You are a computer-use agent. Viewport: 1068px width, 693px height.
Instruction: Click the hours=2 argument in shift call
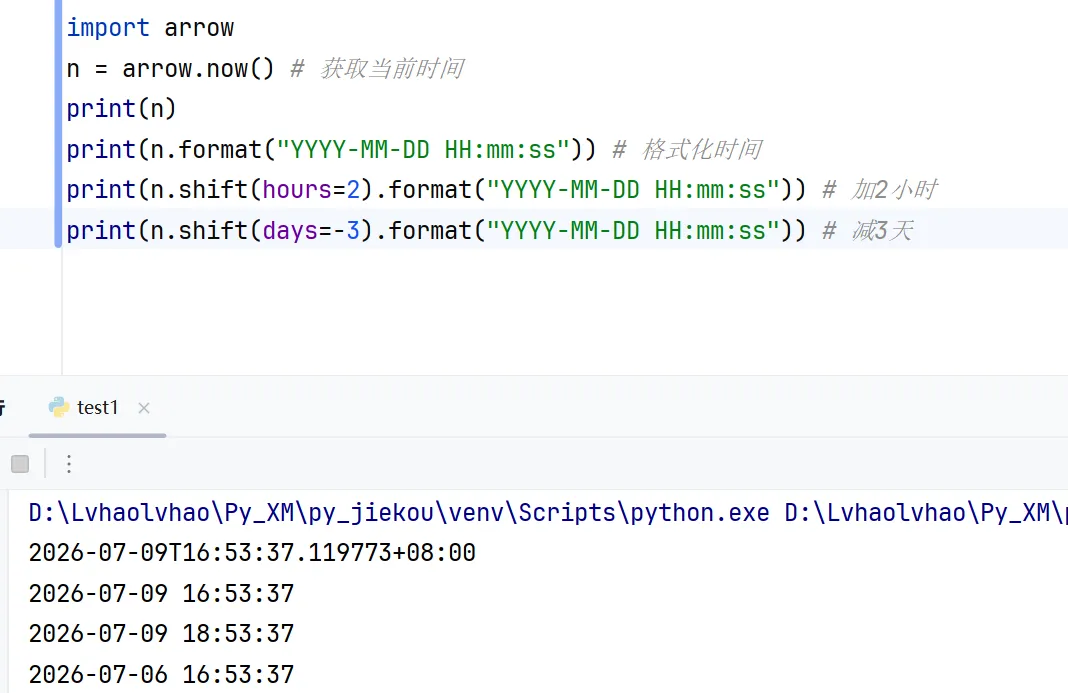pos(311,189)
